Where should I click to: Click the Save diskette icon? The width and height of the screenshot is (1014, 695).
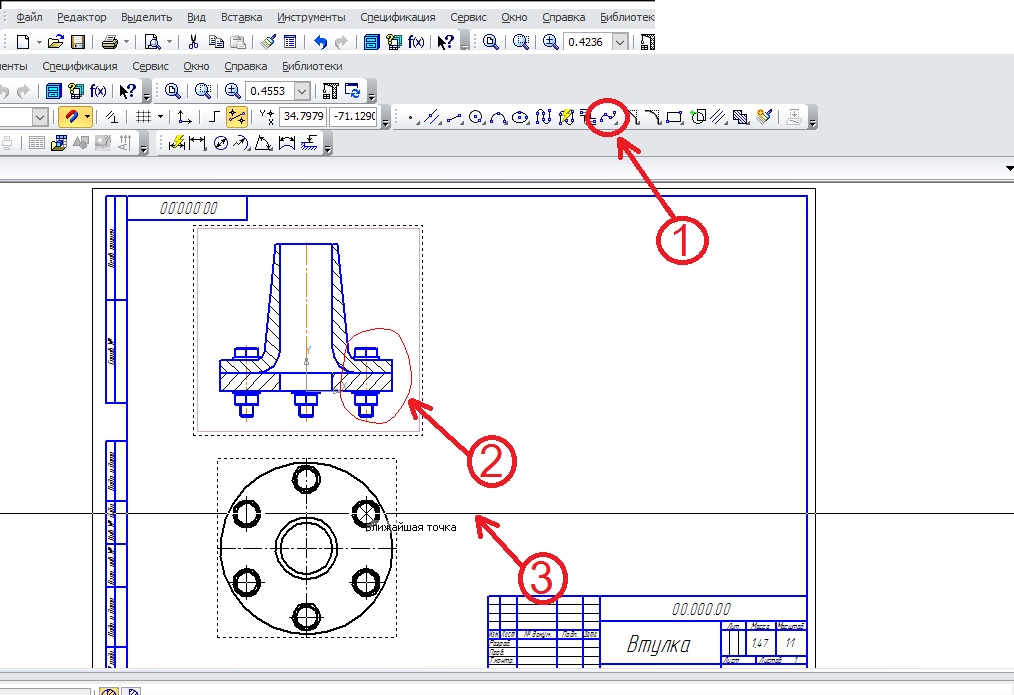pyautogui.click(x=77, y=42)
